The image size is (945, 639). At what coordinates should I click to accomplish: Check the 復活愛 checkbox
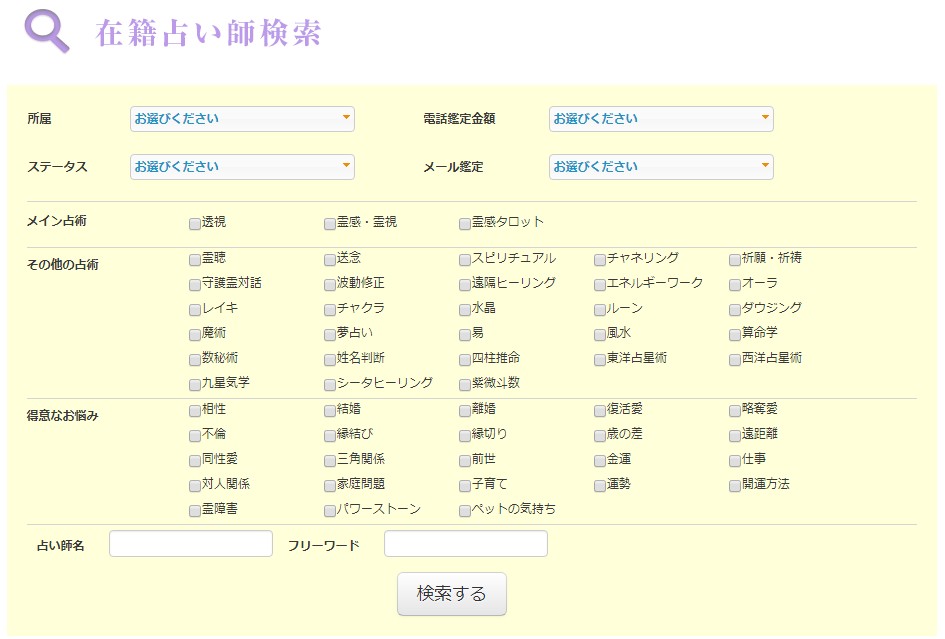[x=599, y=409]
